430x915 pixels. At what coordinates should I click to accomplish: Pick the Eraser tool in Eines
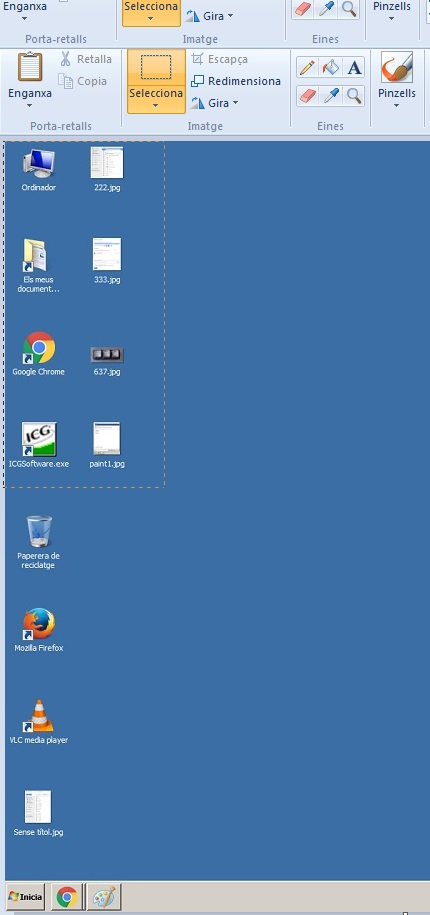point(307,96)
